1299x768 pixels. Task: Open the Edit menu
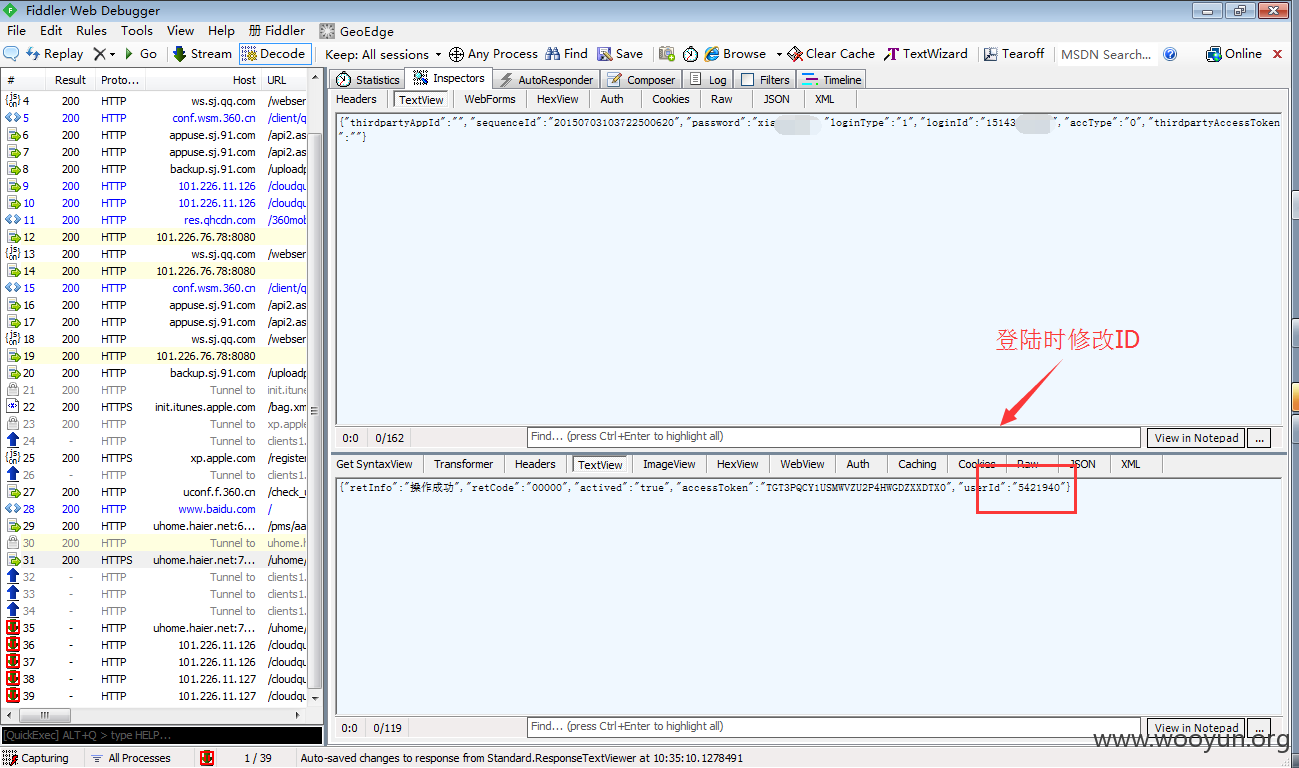pos(51,31)
